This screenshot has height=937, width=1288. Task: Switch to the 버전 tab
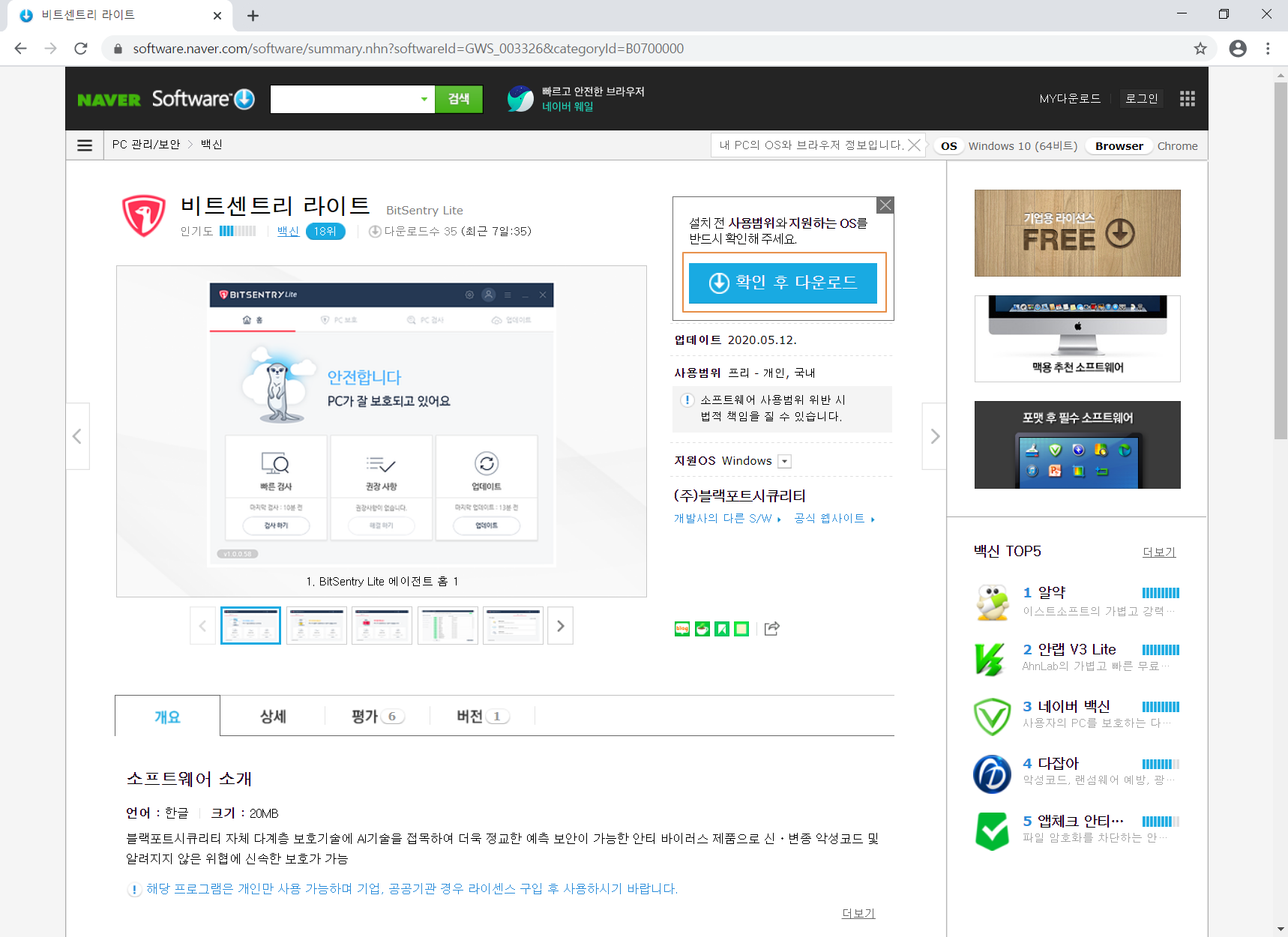(483, 717)
